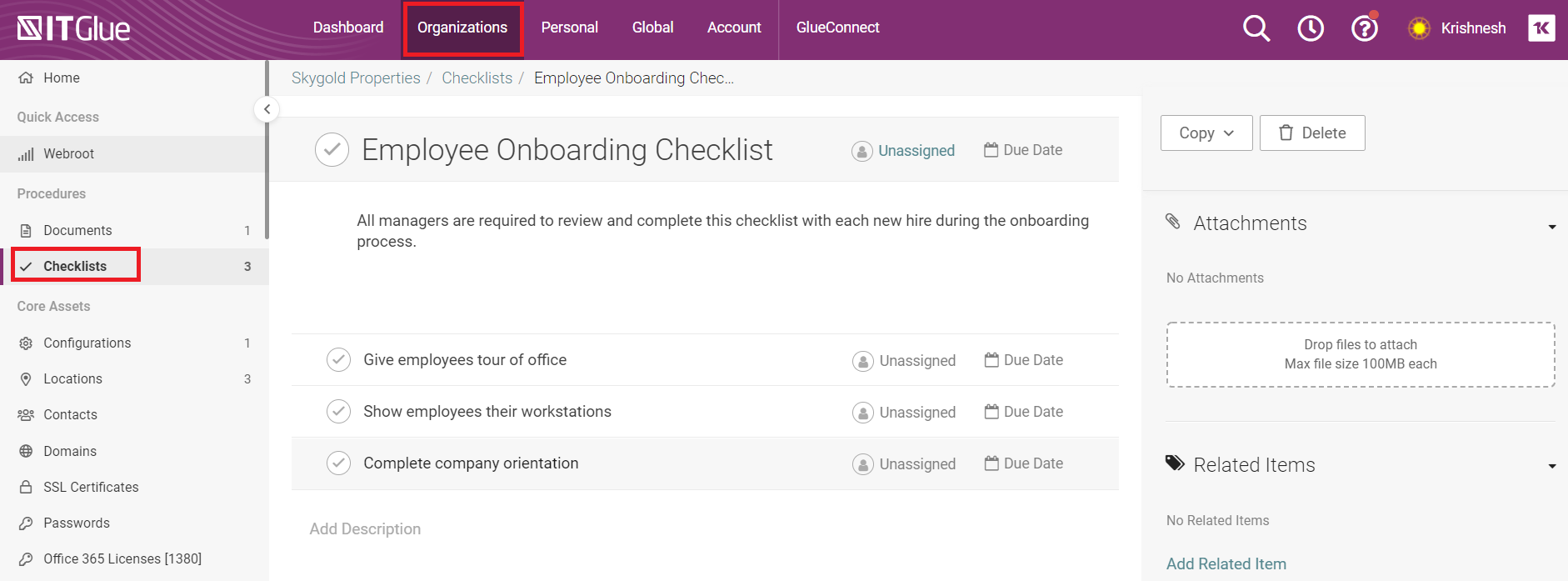
Task: Open the Organizations menu
Action: pos(462,28)
